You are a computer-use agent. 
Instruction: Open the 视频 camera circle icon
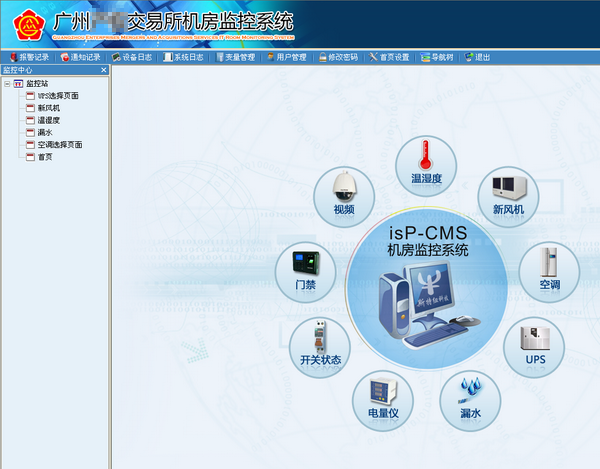click(344, 197)
